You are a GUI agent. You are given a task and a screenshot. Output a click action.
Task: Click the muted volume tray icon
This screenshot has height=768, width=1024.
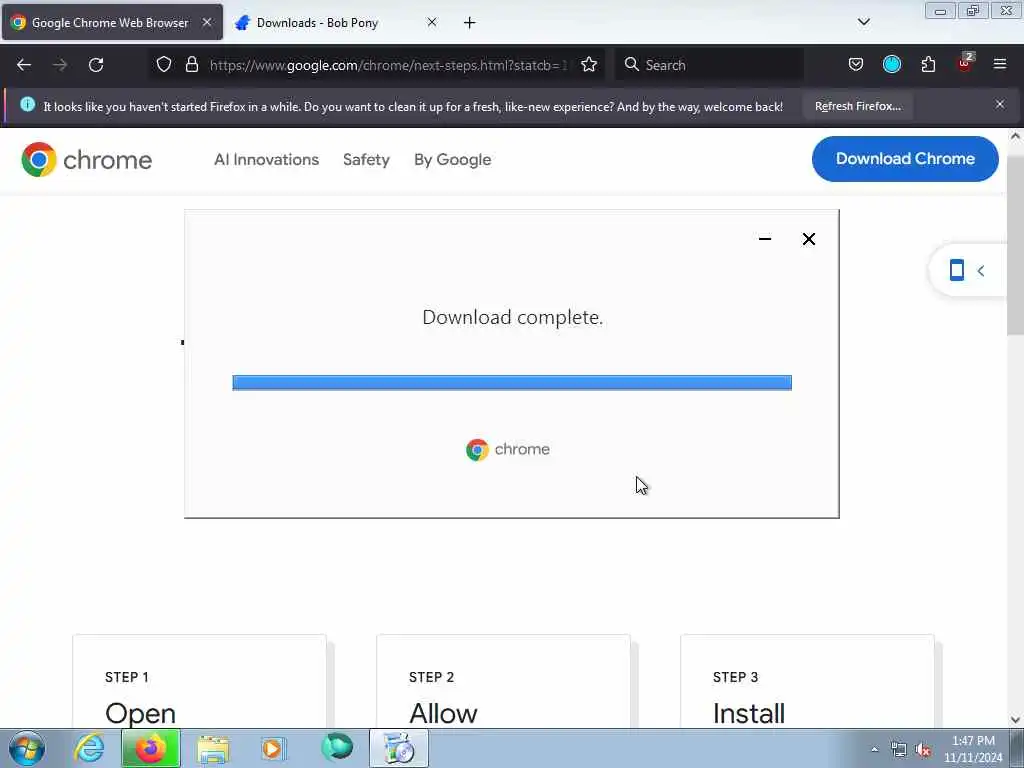pyautogui.click(x=923, y=750)
